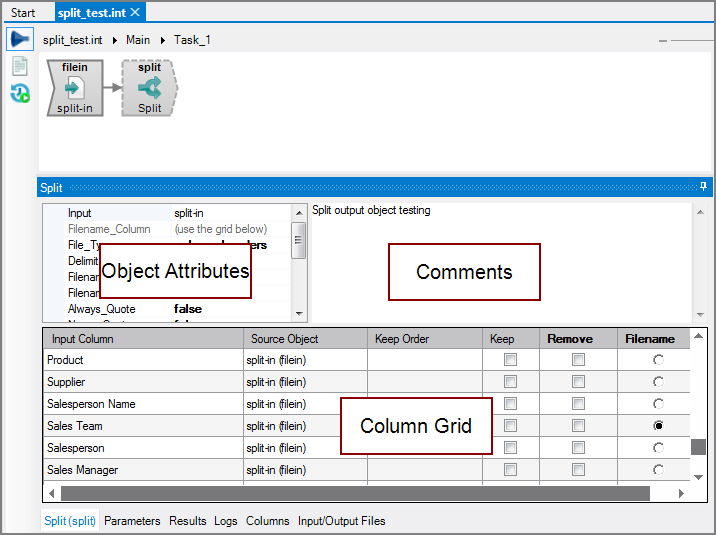Pin the Split panel with pushpin icon
716x535 pixels.
click(704, 187)
